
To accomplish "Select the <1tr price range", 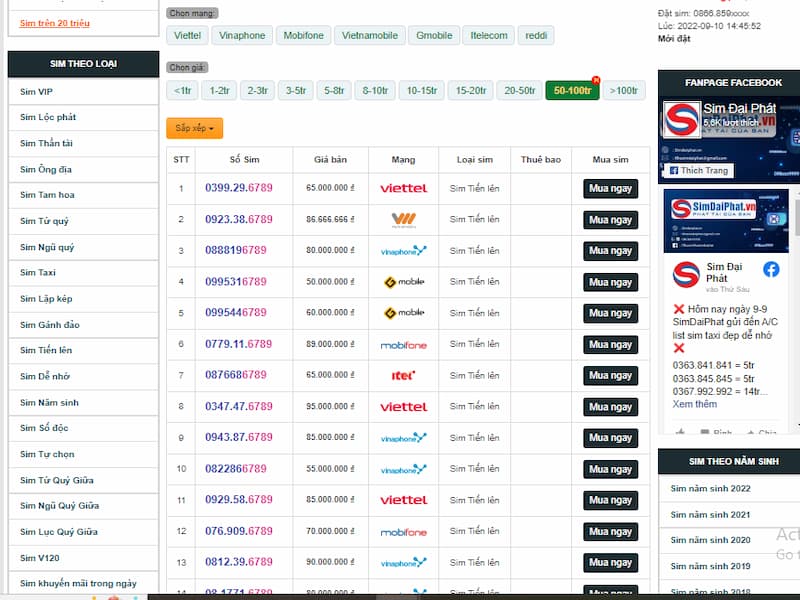I will (182, 91).
